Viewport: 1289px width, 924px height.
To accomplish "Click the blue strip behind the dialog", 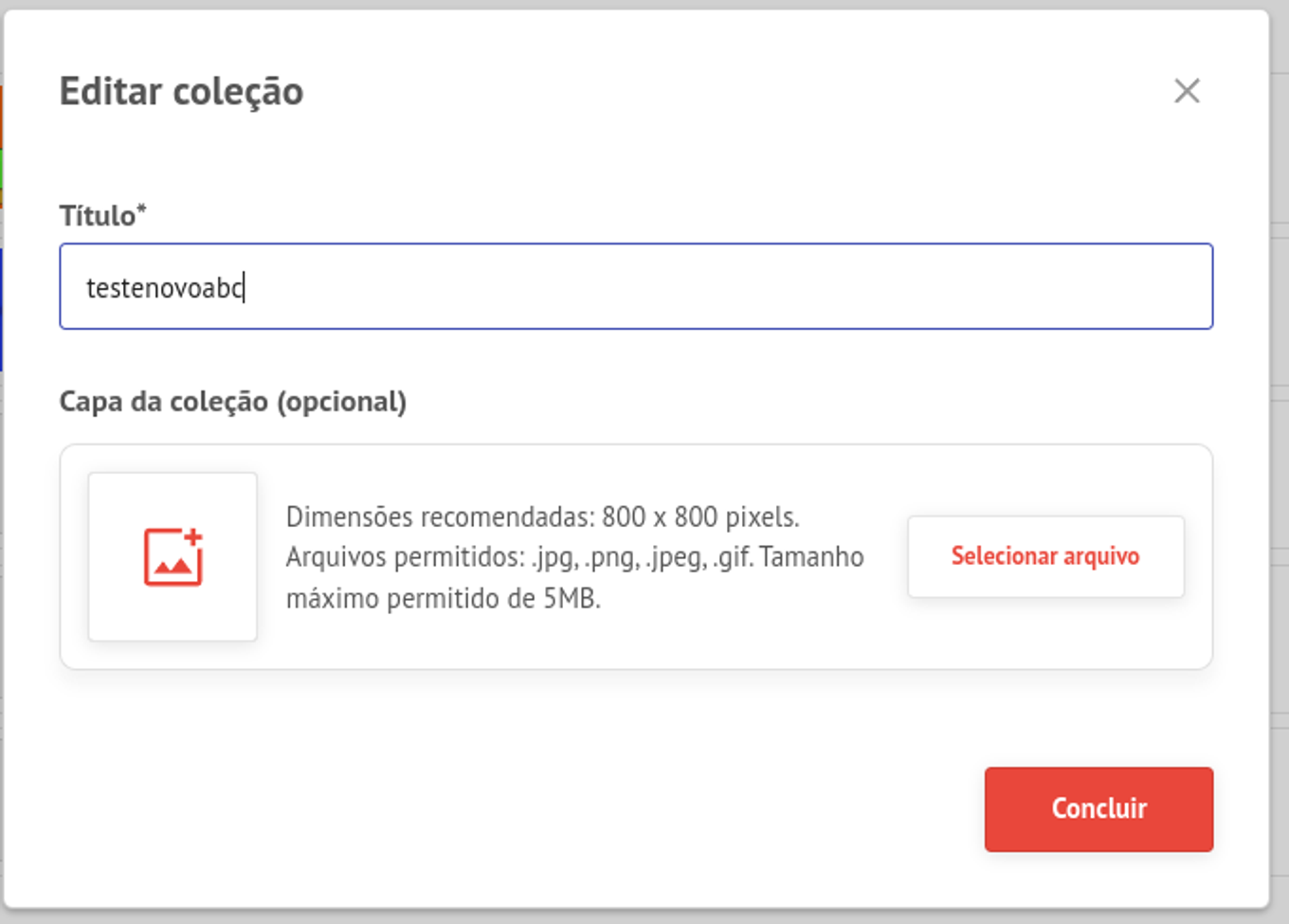I will click(x=1, y=309).
